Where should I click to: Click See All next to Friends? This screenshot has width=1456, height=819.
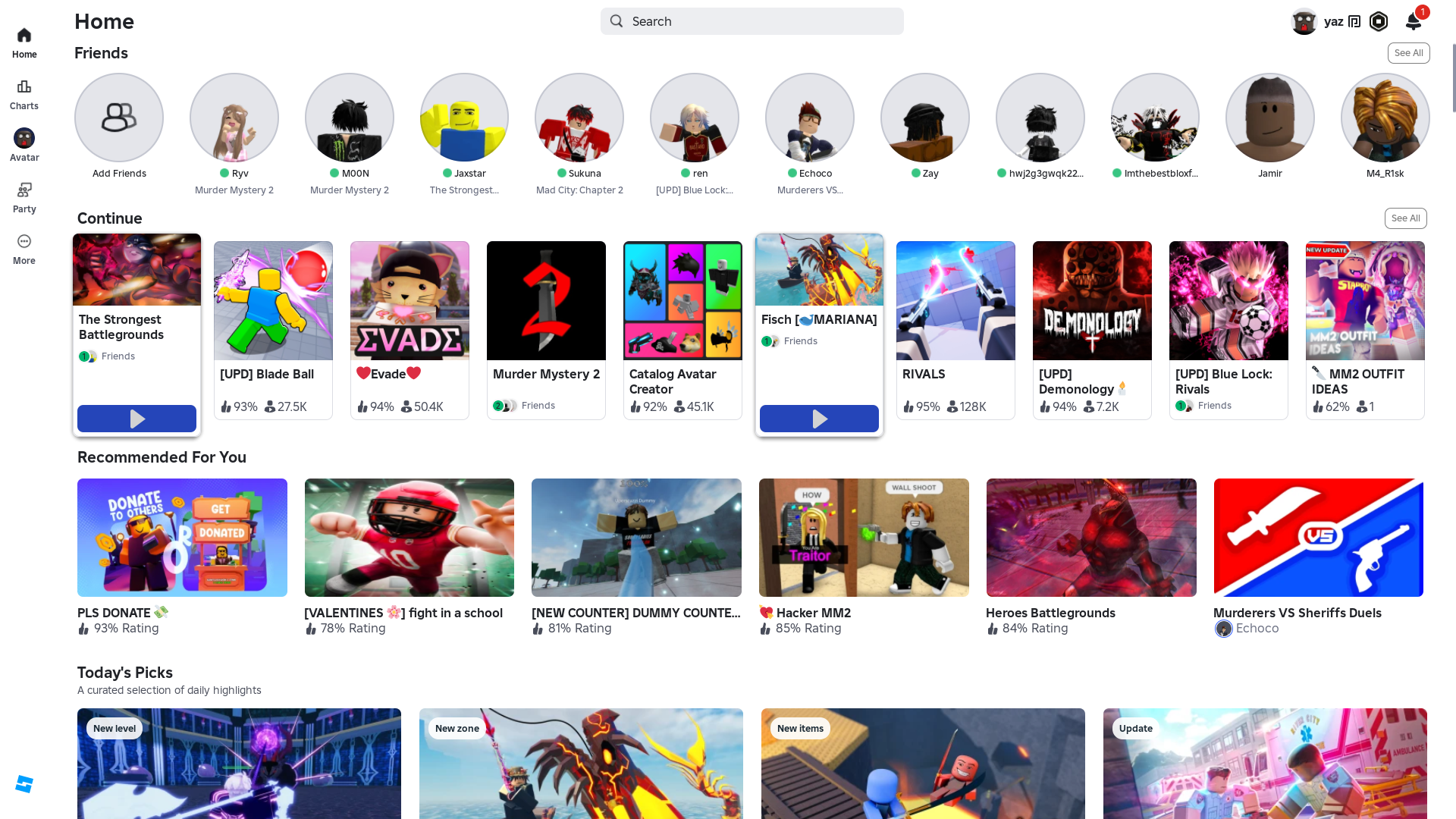click(x=1408, y=53)
